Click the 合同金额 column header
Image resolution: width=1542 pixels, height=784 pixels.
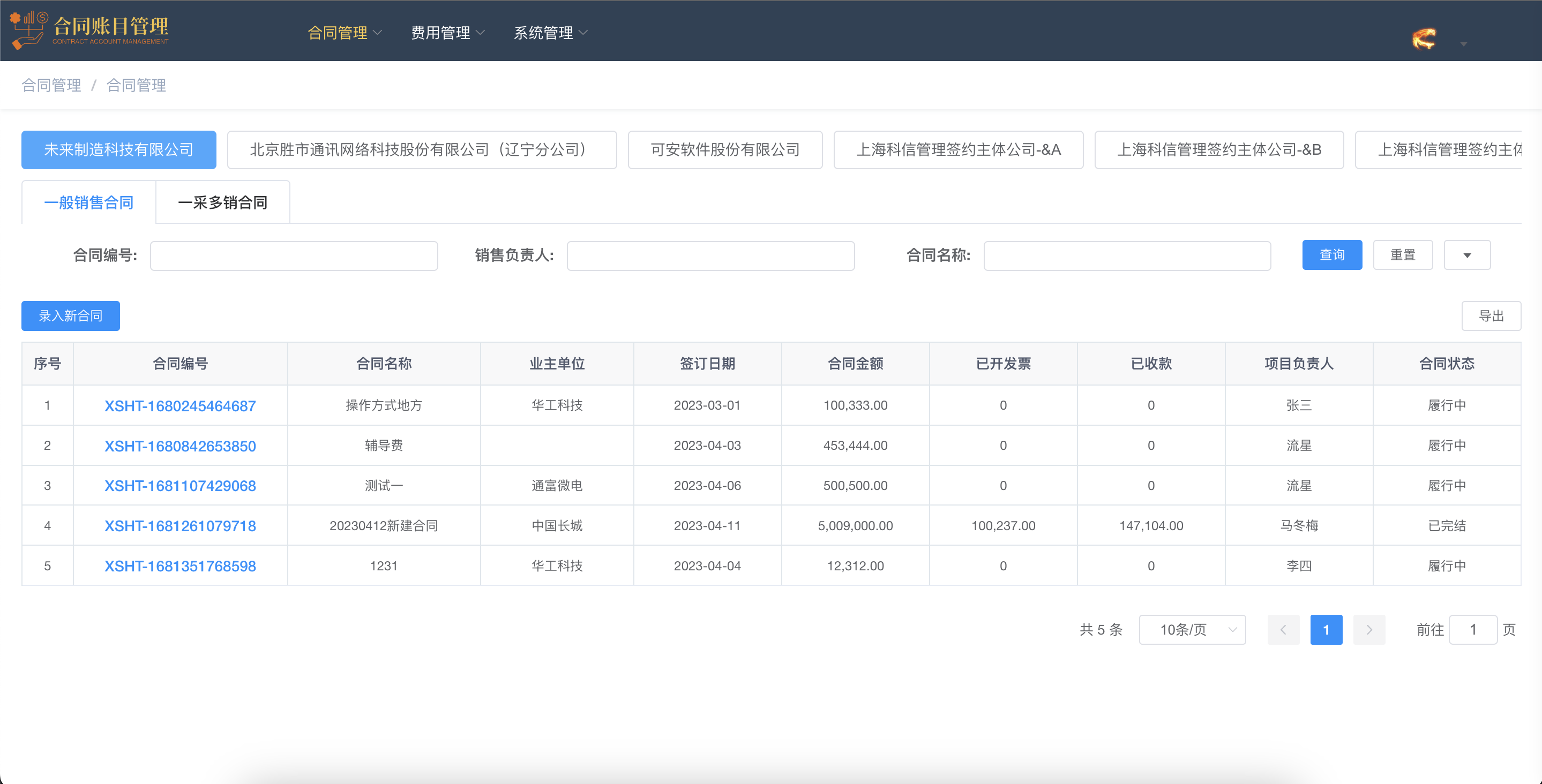click(856, 363)
